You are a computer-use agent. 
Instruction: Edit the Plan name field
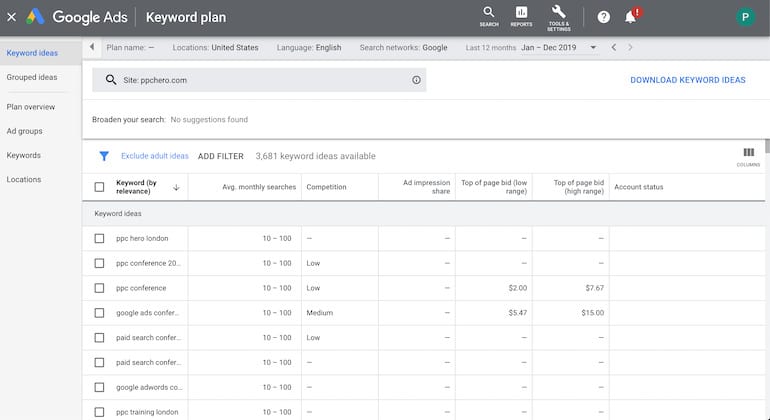pyautogui.click(x=131, y=48)
